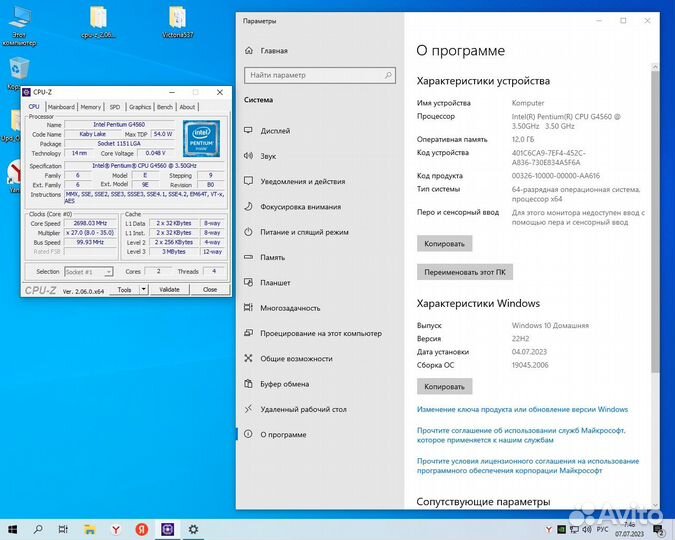Open the Display settings icon in sidebar
The width and height of the screenshot is (675, 540).
pos(248,130)
